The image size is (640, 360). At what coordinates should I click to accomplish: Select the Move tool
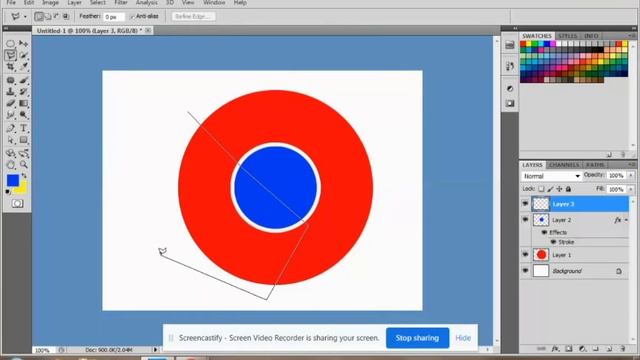click(24, 43)
